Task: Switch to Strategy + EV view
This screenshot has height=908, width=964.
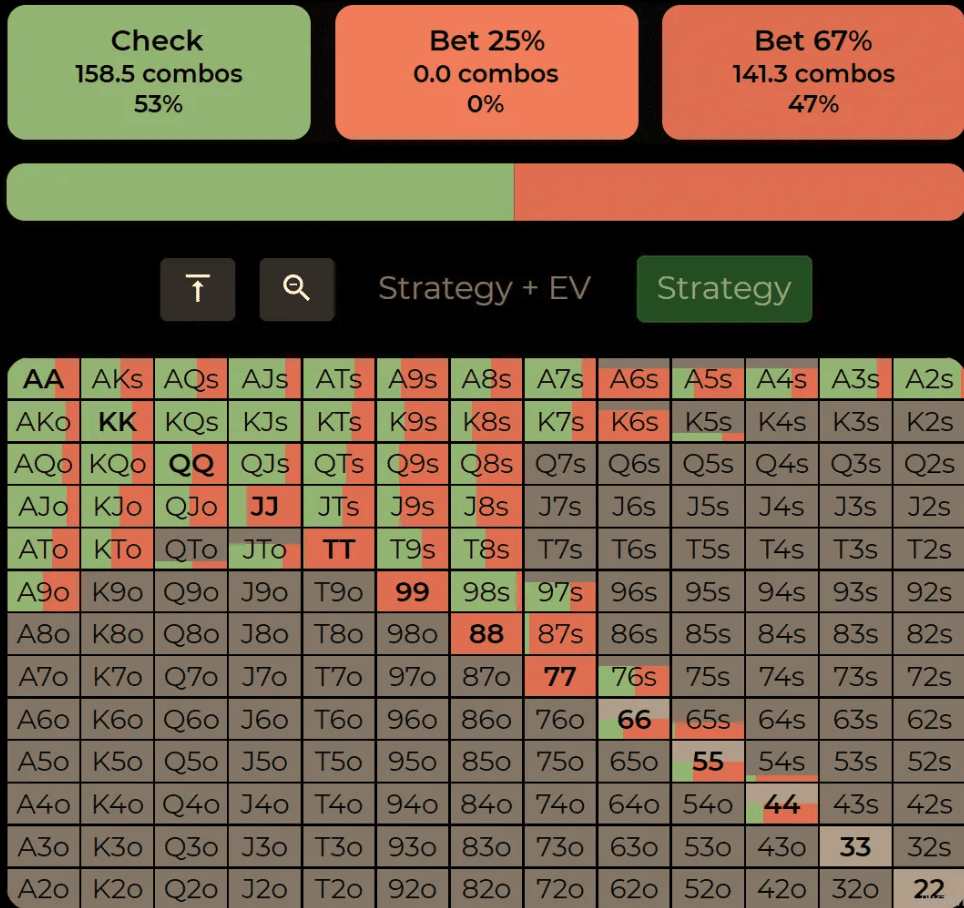Action: click(484, 289)
